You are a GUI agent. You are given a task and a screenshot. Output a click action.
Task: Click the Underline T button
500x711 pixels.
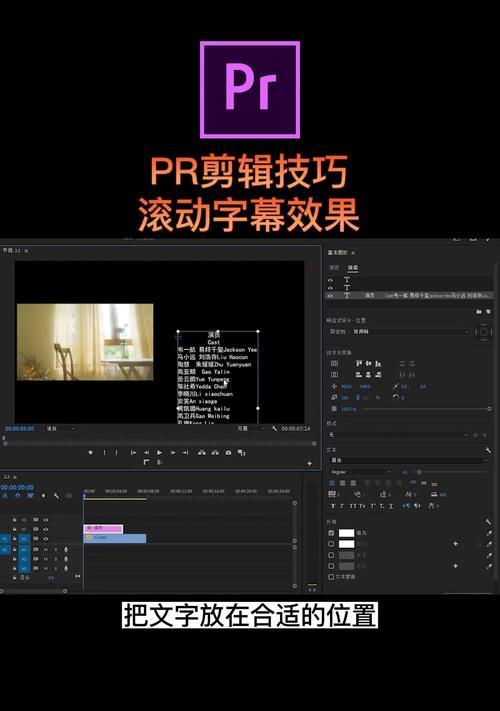click(391, 506)
